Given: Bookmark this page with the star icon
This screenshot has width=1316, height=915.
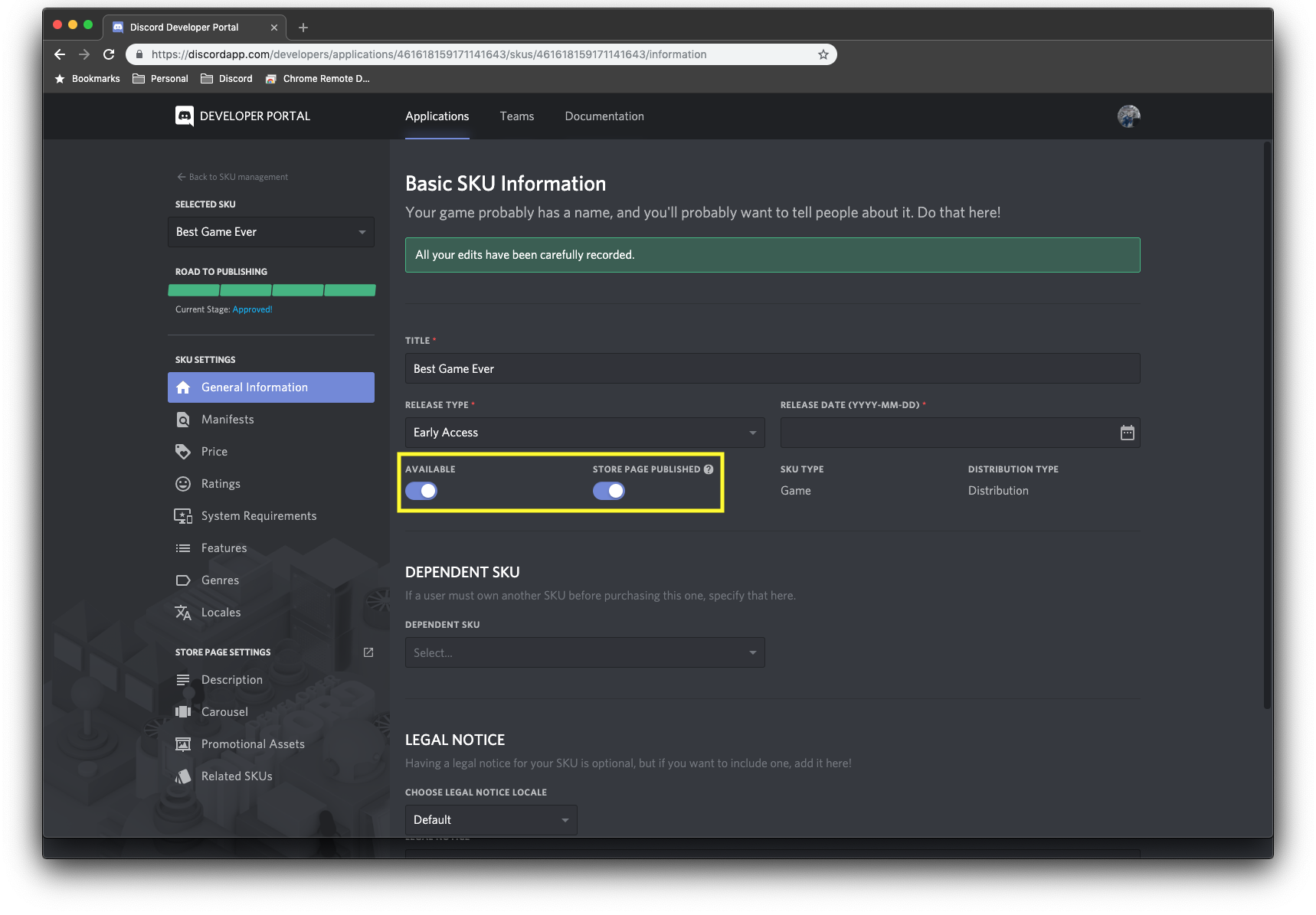Looking at the screenshot, I should (x=823, y=54).
